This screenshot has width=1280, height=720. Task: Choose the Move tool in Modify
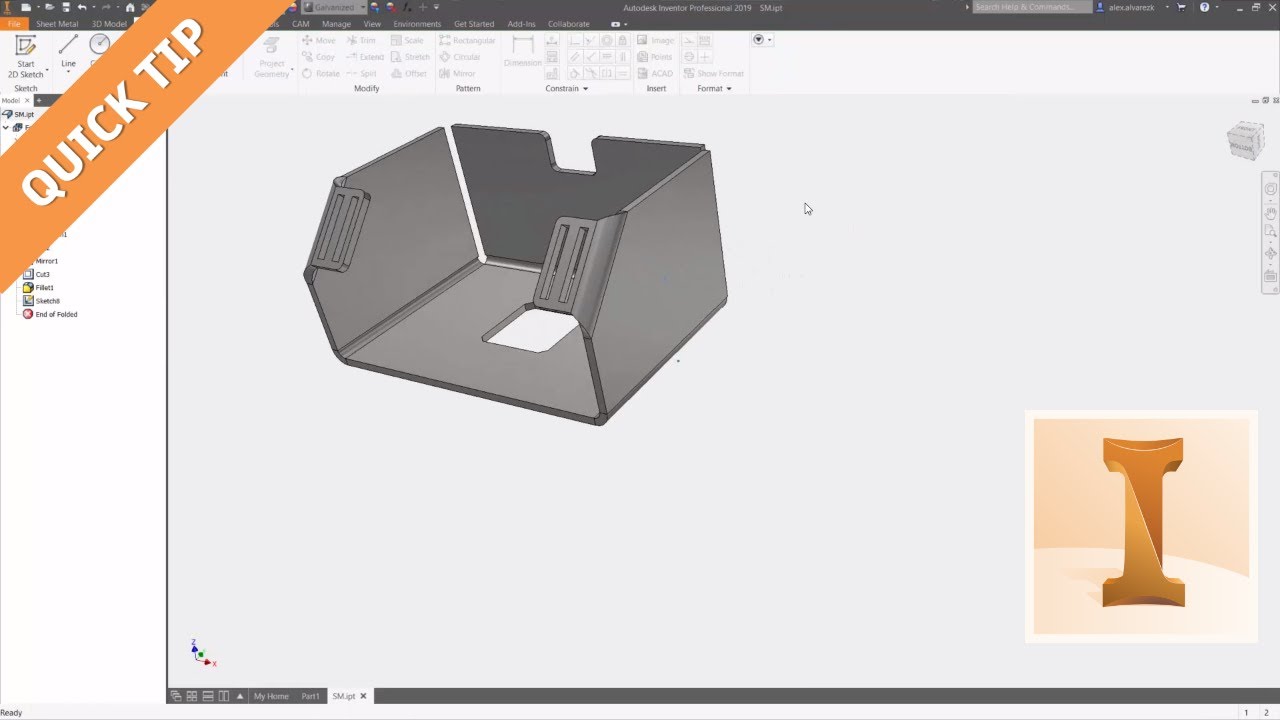tap(319, 41)
